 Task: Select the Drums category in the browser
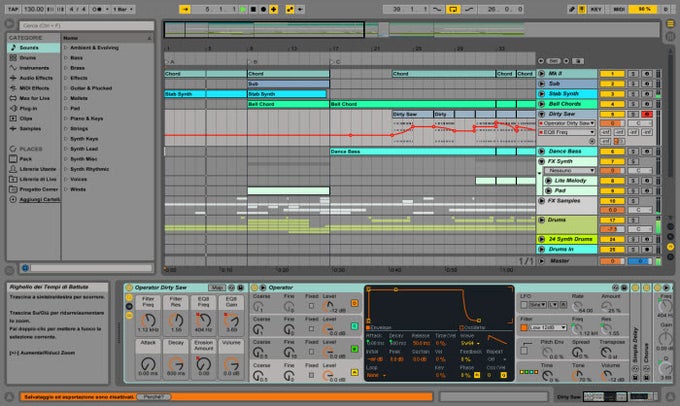pyautogui.click(x=33, y=57)
